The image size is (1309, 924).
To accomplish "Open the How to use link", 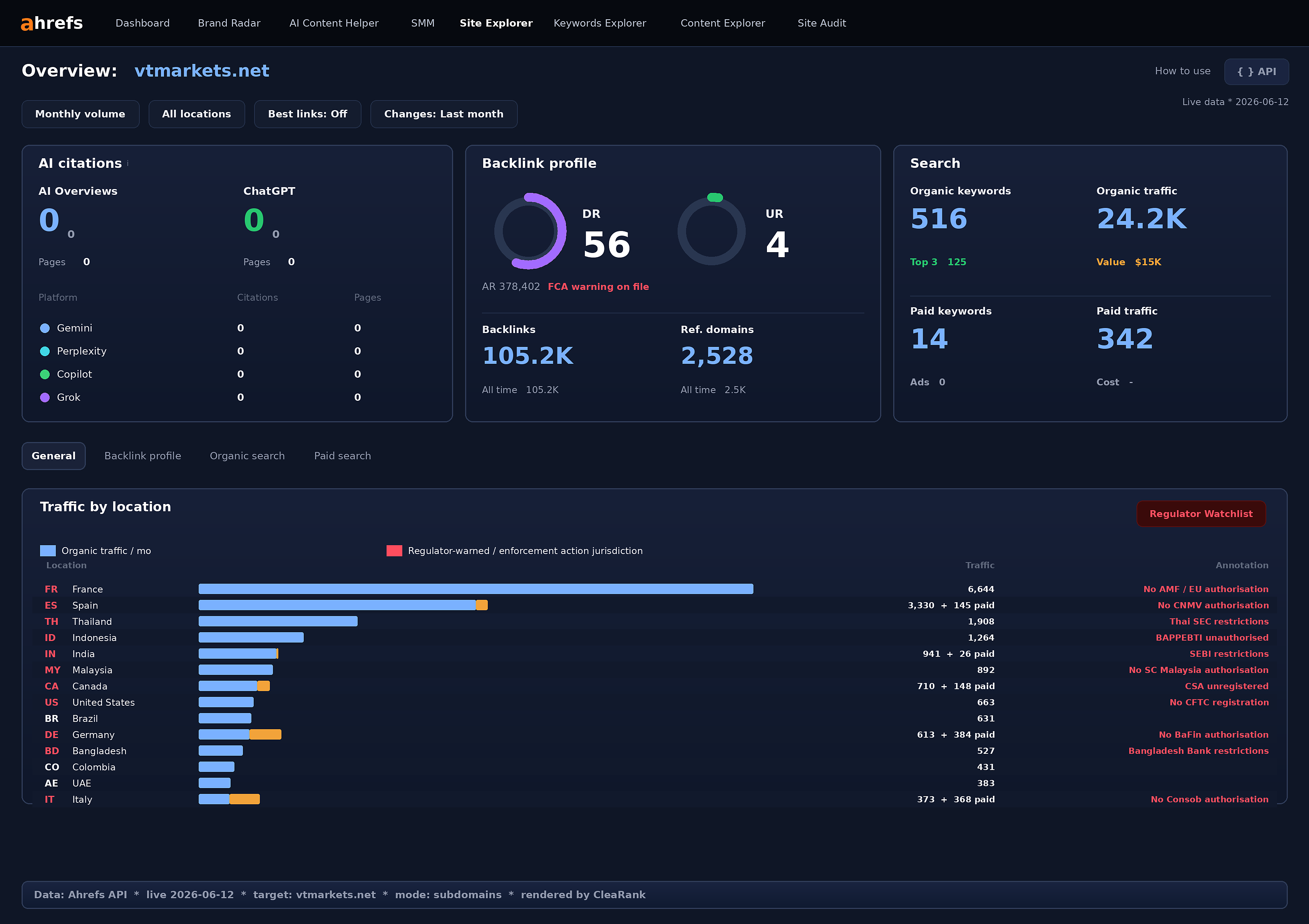I will (x=1183, y=71).
